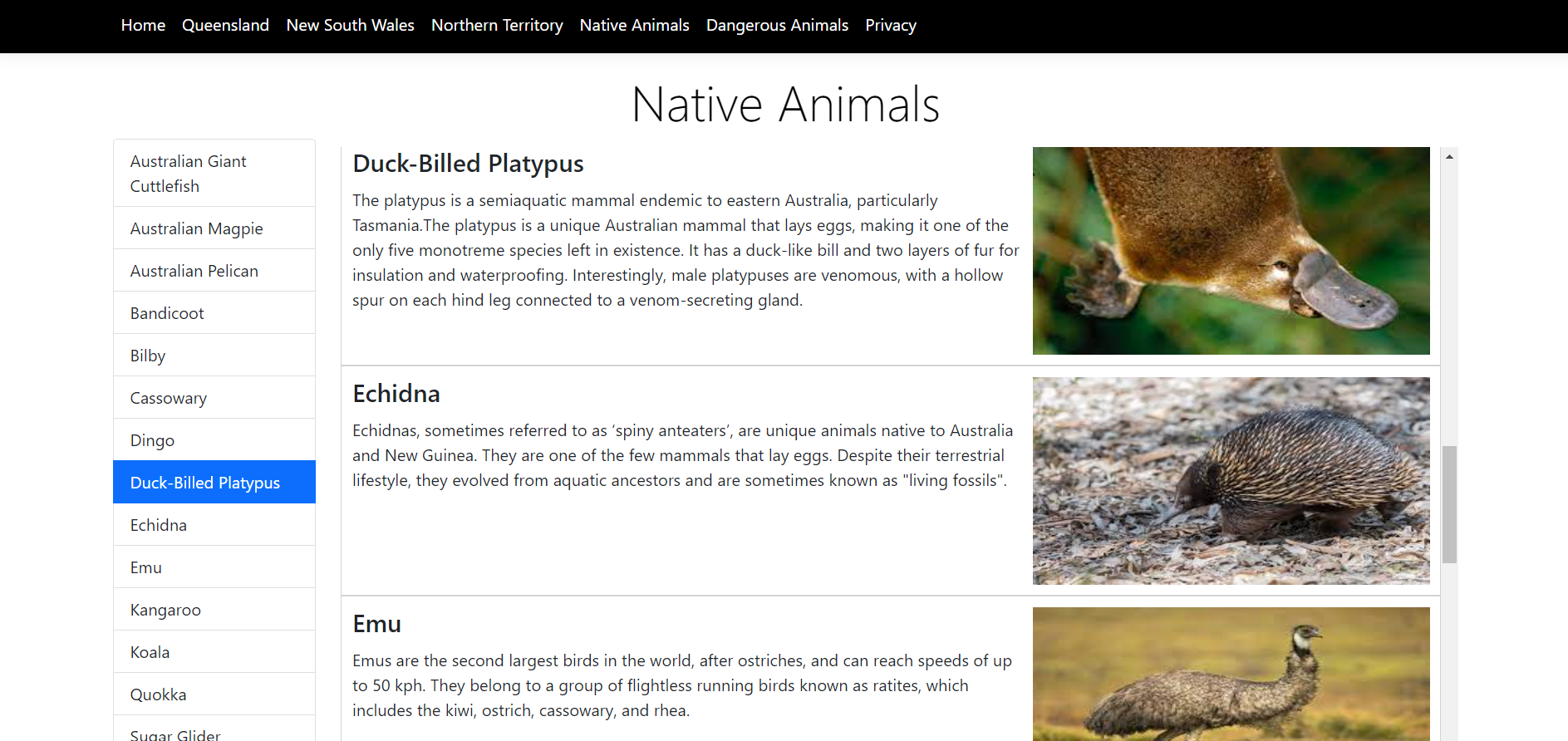The width and height of the screenshot is (1568, 741).
Task: Open the Privacy page link
Action: 890,26
